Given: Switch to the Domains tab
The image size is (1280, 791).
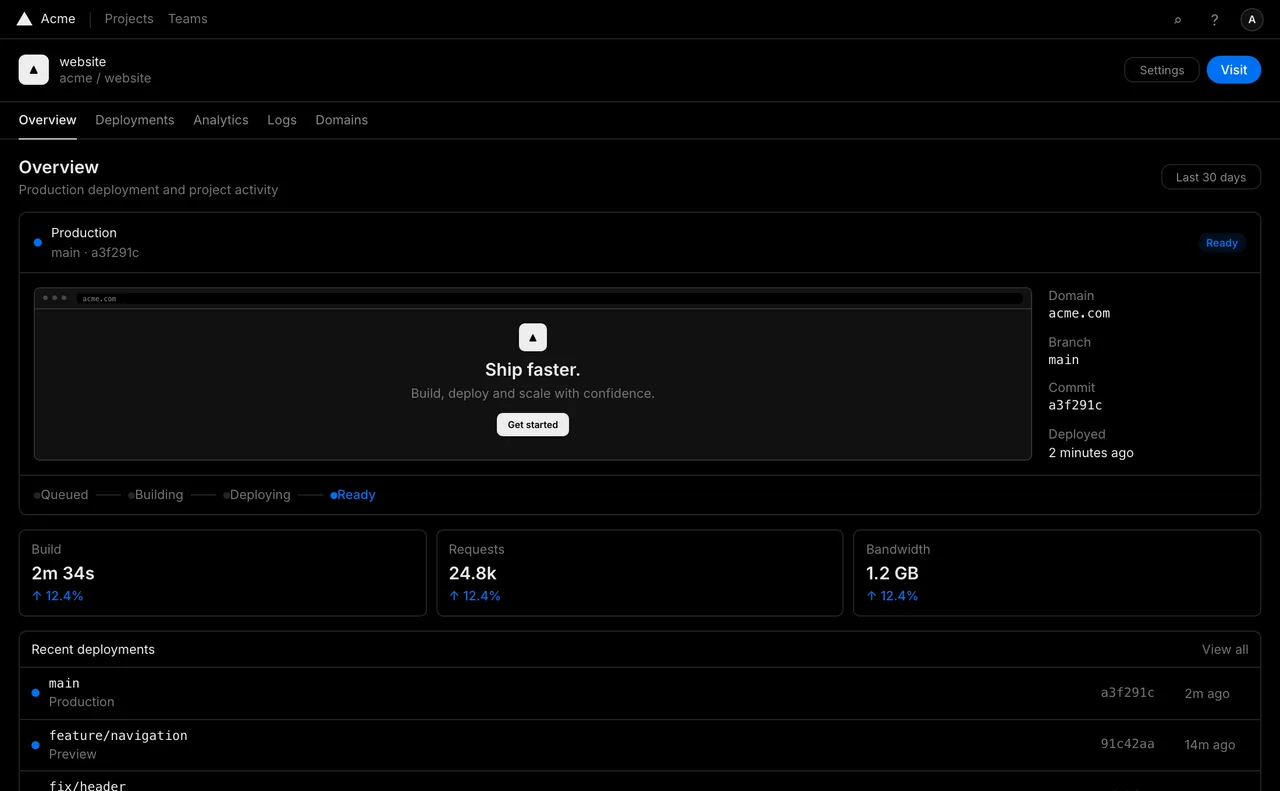Looking at the screenshot, I should click(x=342, y=120).
